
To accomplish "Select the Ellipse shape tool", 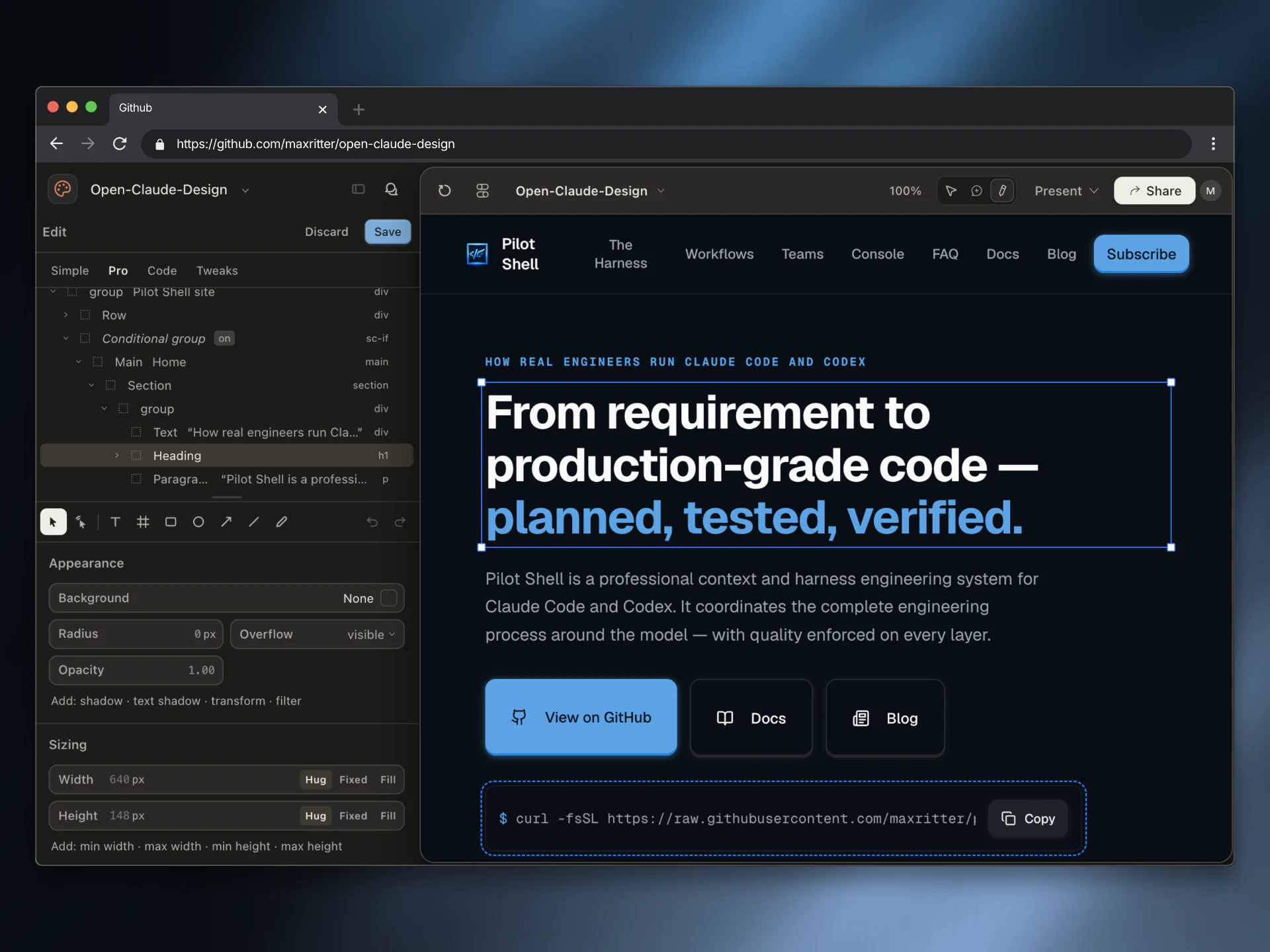I will coord(198,522).
